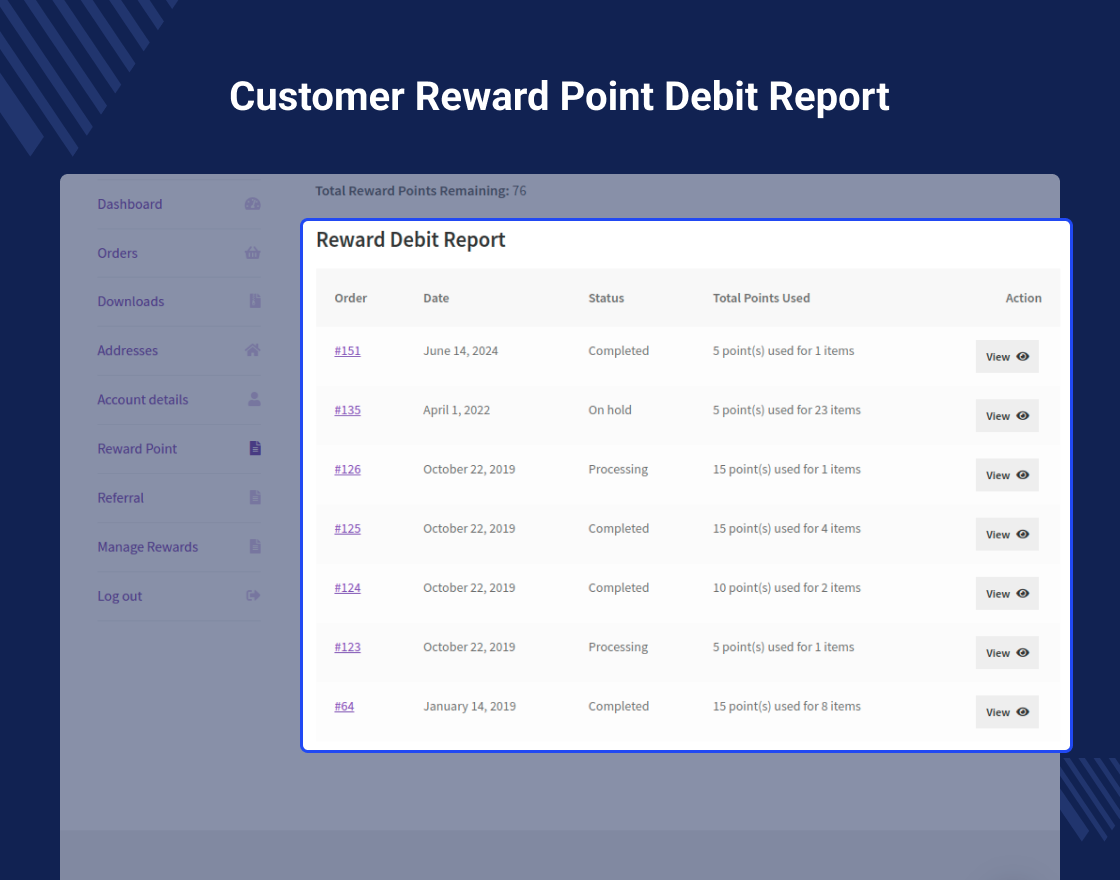Click the Reward Debit Report heading
The image size is (1120, 880).
point(411,240)
